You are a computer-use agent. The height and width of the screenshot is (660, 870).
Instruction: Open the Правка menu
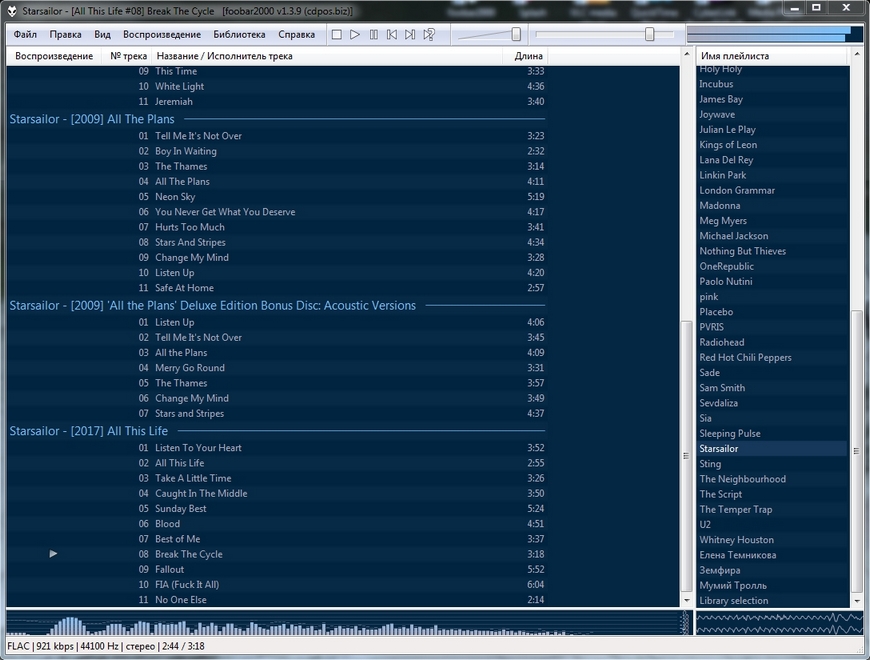tap(65, 34)
